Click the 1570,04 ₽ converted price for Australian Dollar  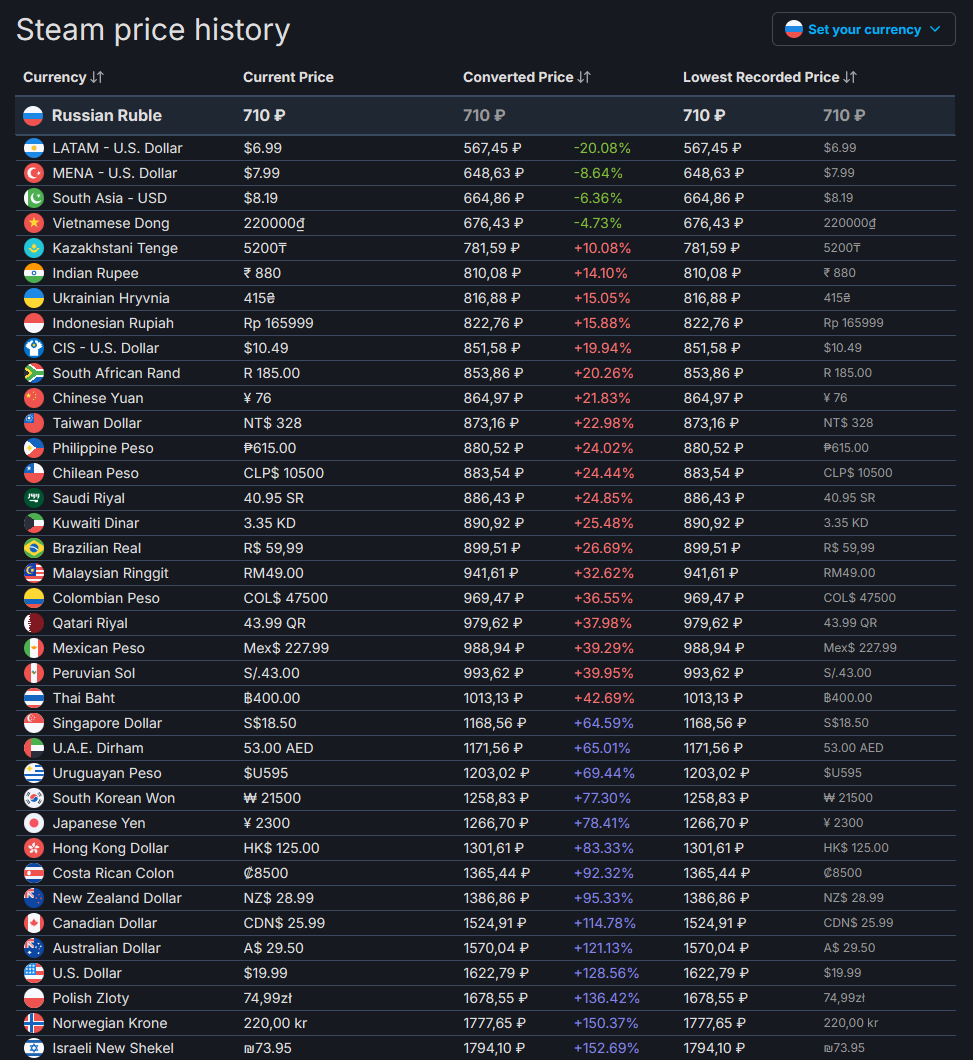click(496, 948)
